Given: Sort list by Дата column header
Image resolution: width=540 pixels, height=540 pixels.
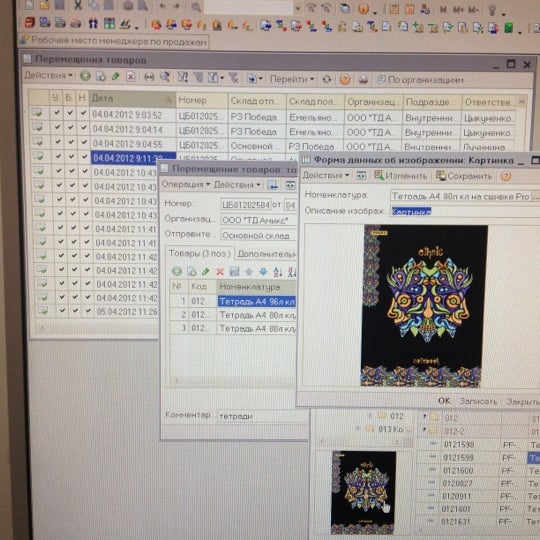Looking at the screenshot, I should (x=132, y=98).
